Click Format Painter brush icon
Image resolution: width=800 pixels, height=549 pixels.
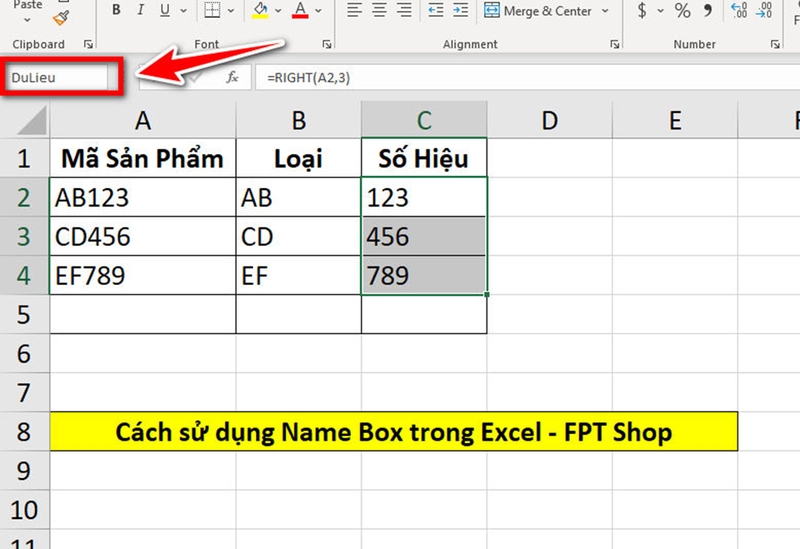point(61,18)
